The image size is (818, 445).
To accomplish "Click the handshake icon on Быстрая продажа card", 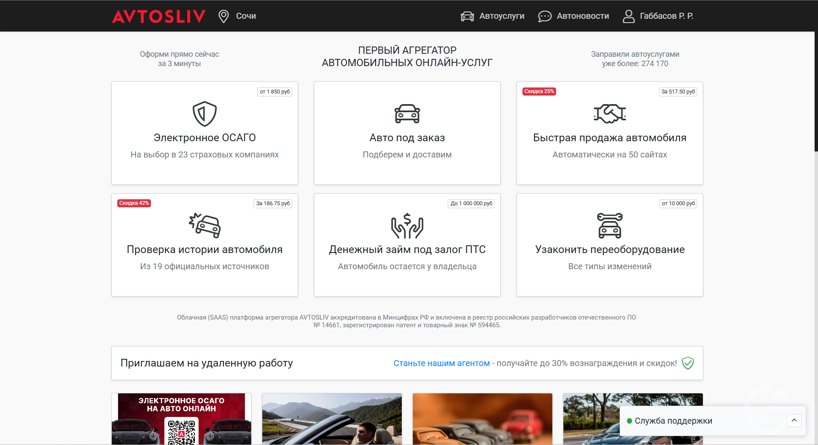I will click(x=610, y=114).
